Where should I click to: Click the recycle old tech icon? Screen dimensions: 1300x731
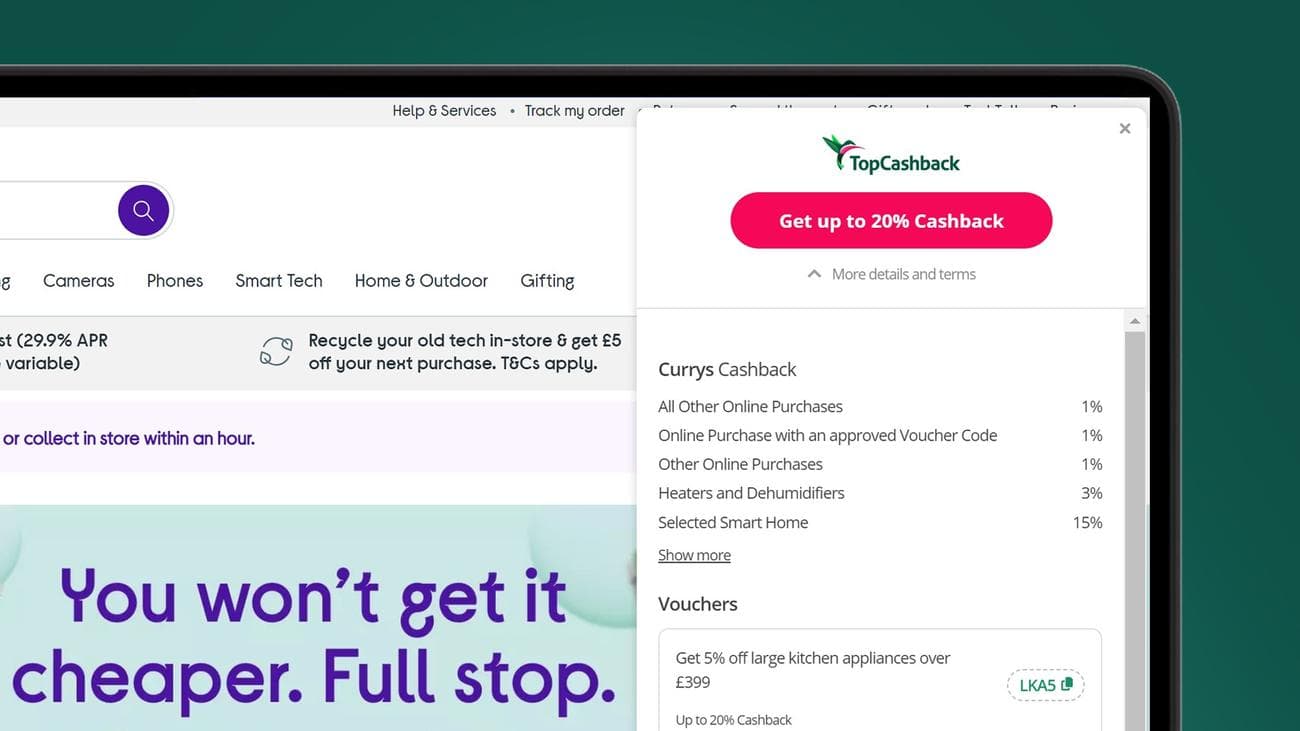point(276,351)
